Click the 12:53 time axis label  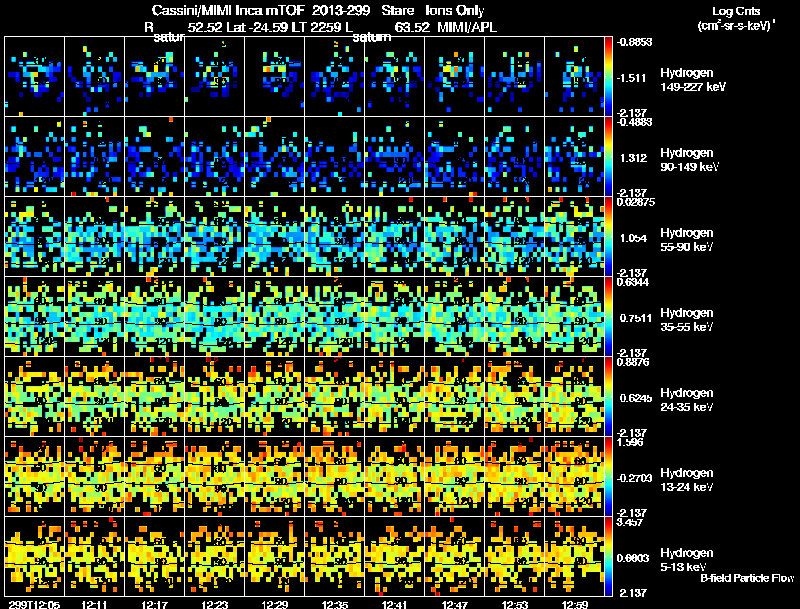click(515, 604)
